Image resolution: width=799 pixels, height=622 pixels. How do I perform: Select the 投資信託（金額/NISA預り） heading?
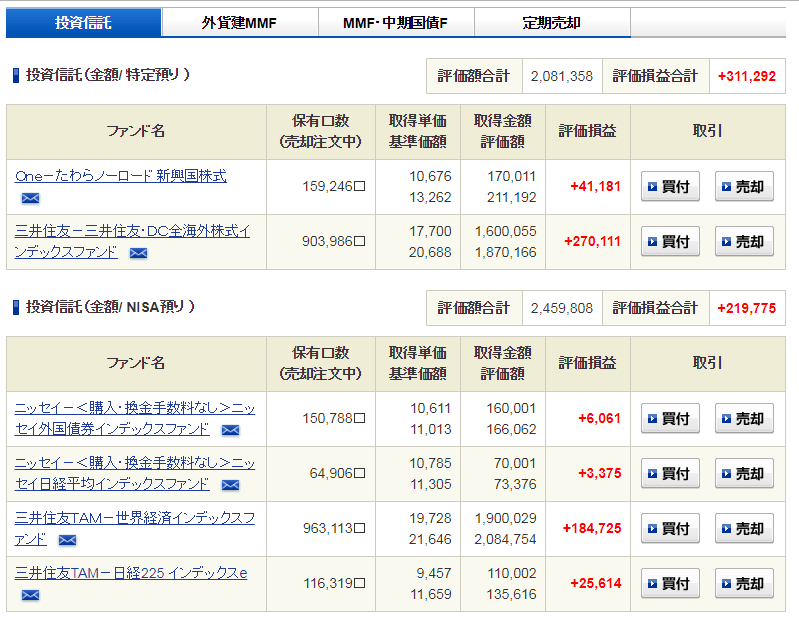(110, 307)
